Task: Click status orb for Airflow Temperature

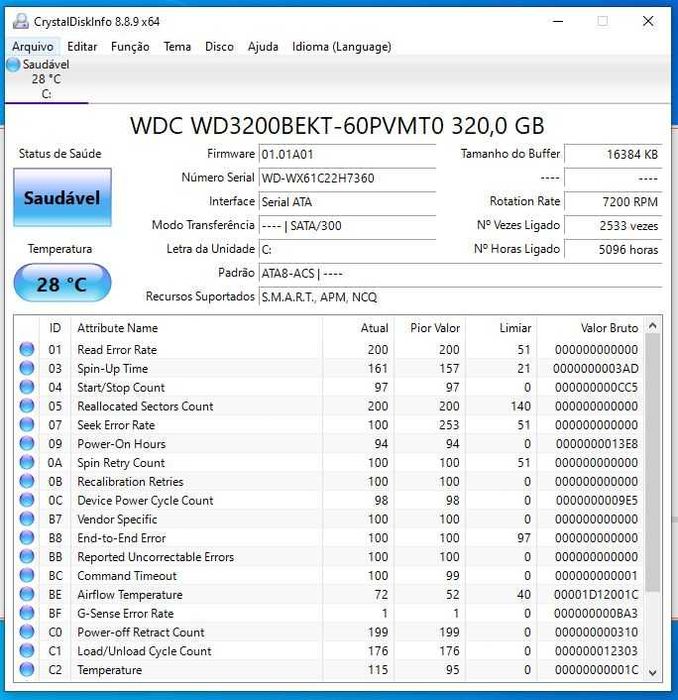Action: click(x=27, y=594)
